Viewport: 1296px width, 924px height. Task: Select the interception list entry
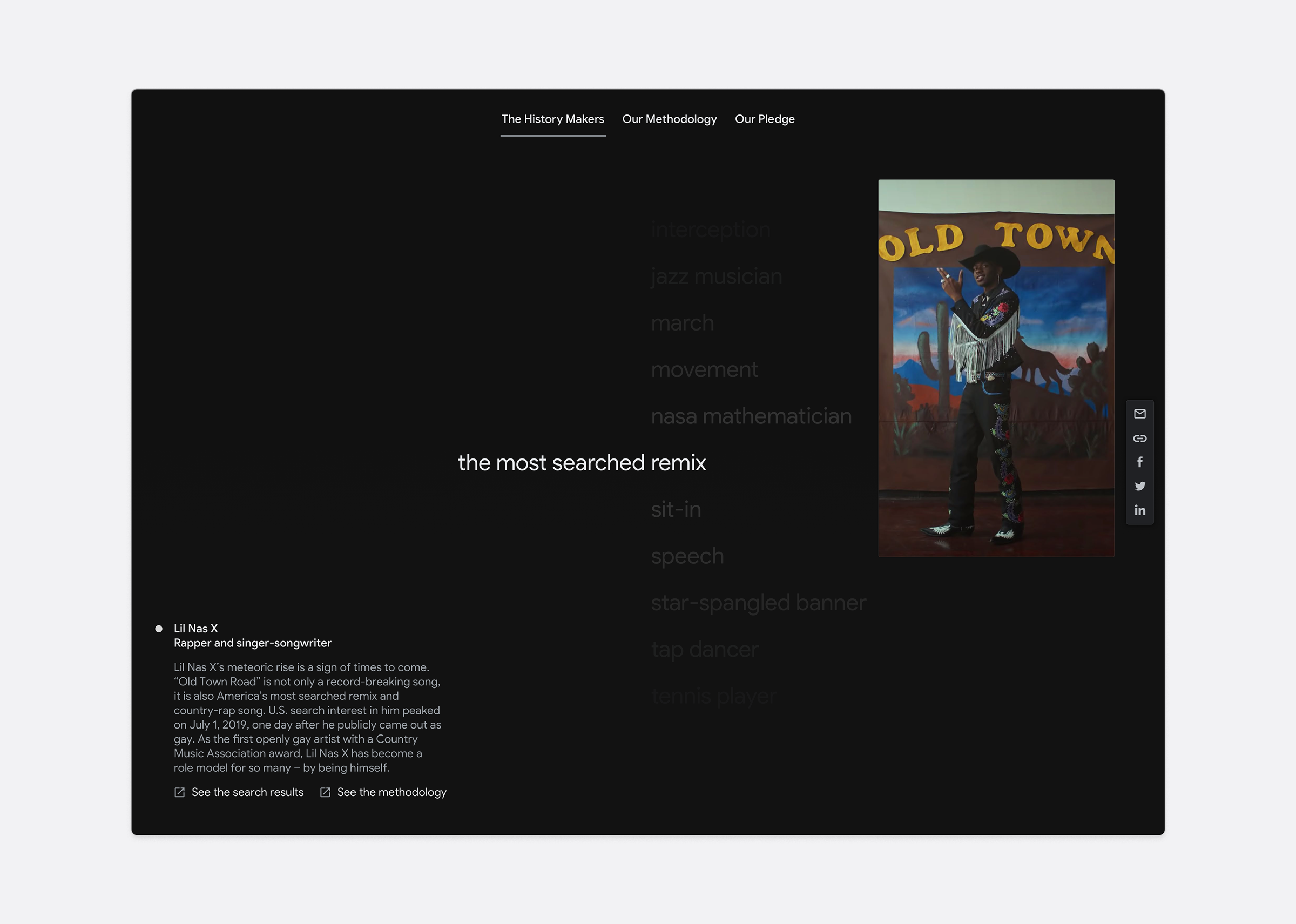coord(711,230)
